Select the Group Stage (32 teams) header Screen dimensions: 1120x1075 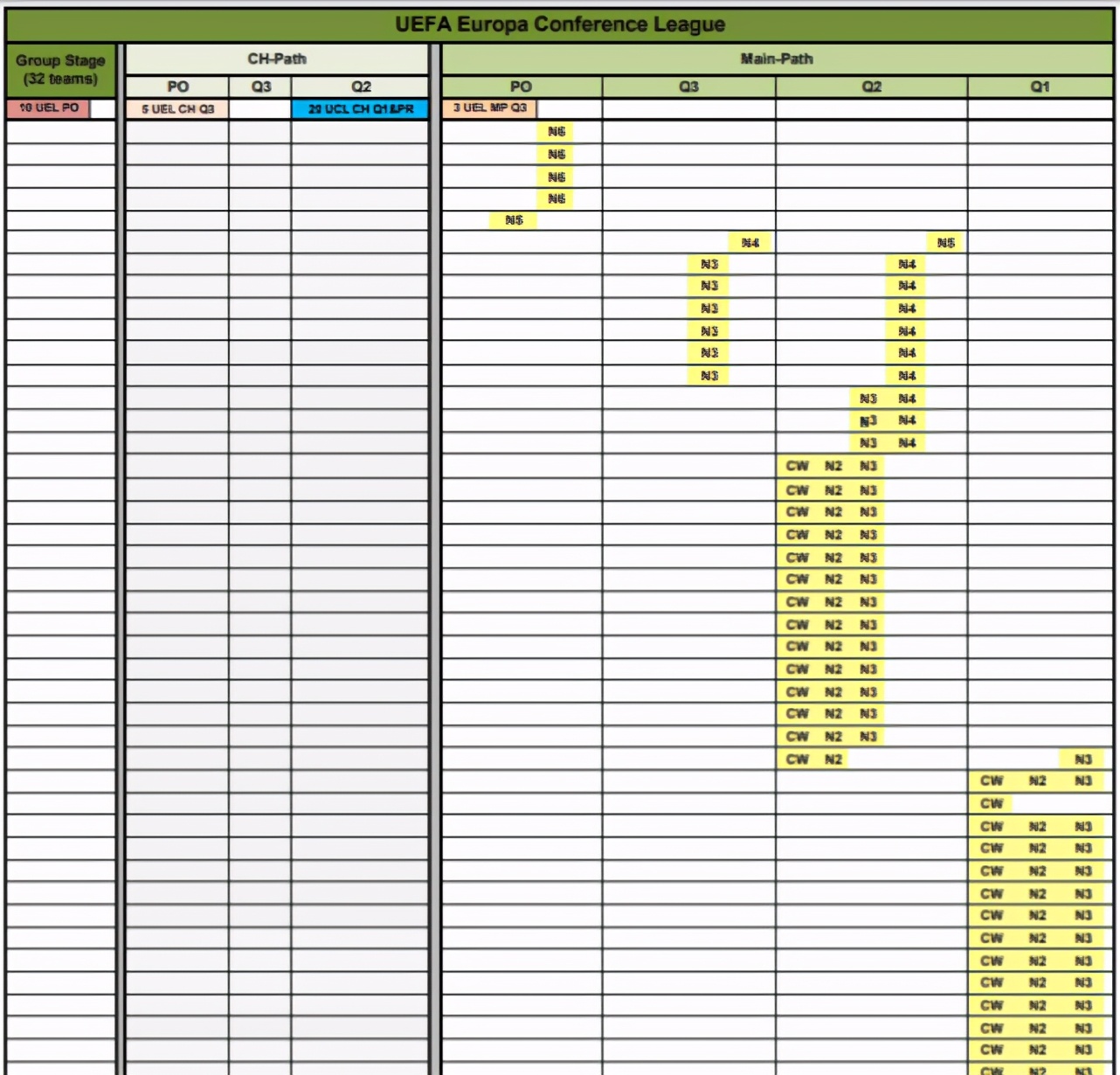(60, 70)
